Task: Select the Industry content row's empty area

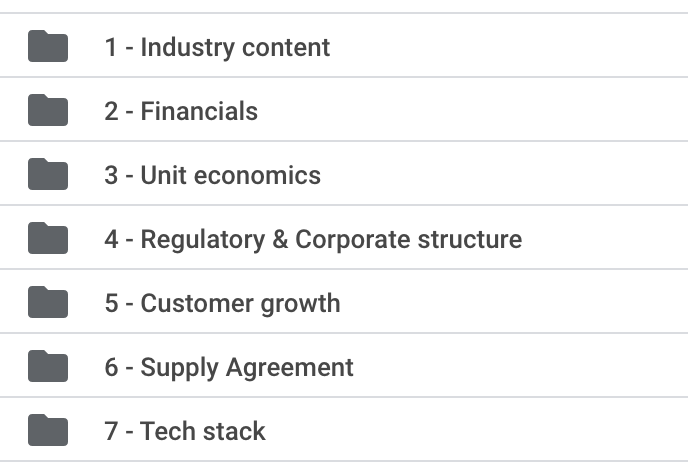Action: tap(509, 46)
